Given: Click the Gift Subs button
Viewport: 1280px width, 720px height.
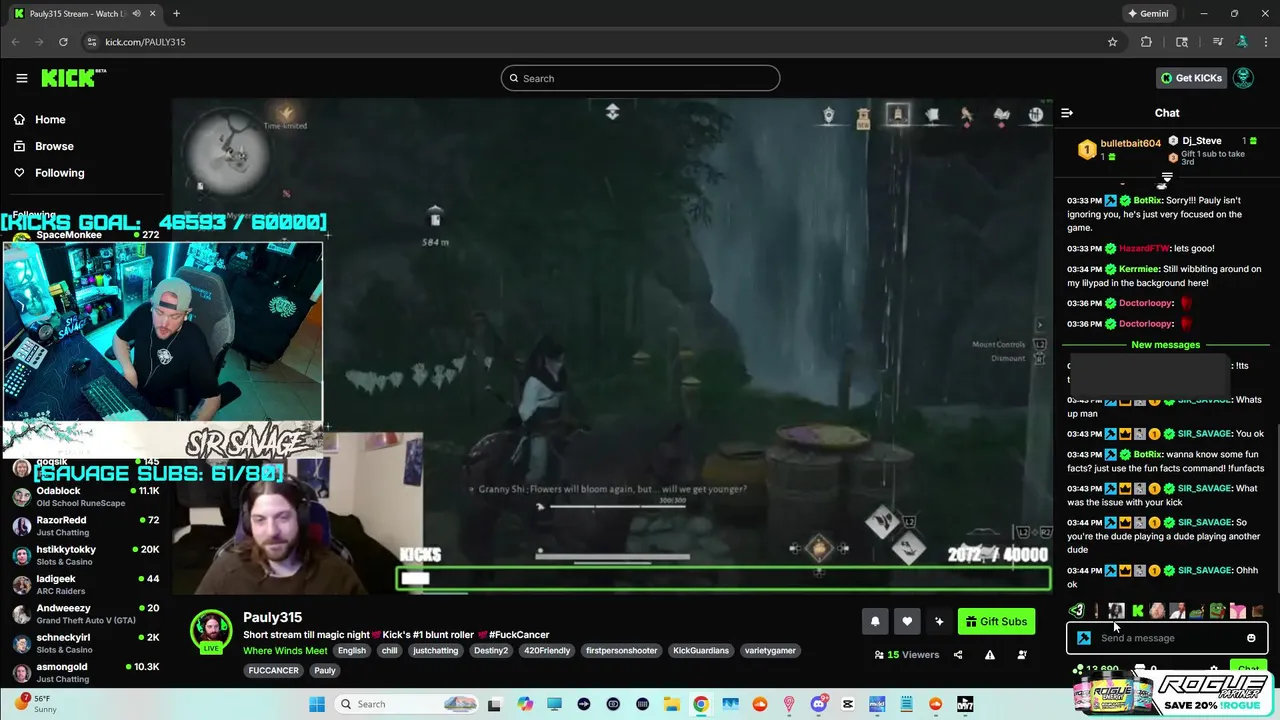Looking at the screenshot, I should tap(996, 621).
